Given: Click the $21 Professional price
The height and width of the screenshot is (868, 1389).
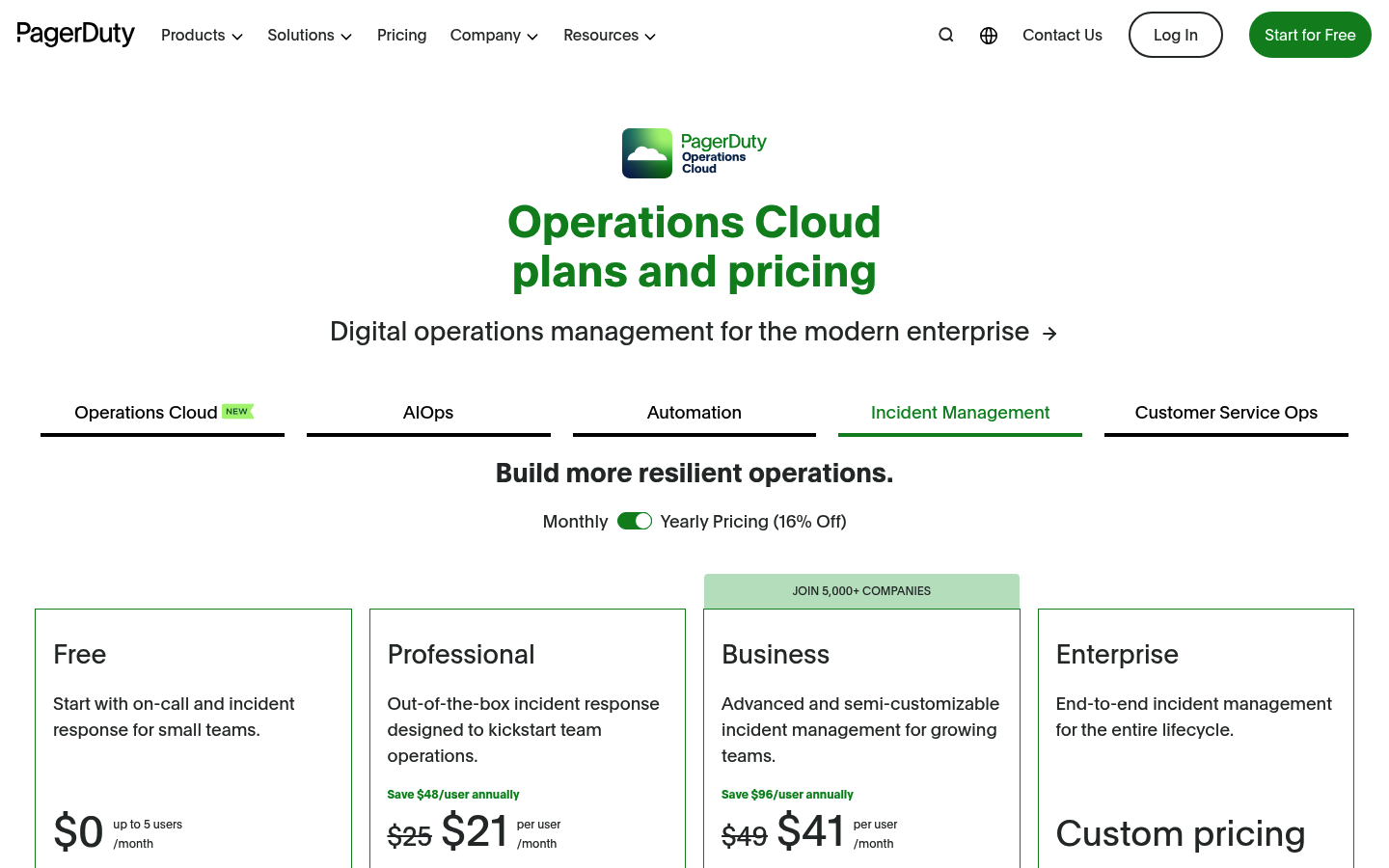Looking at the screenshot, I should tap(475, 831).
